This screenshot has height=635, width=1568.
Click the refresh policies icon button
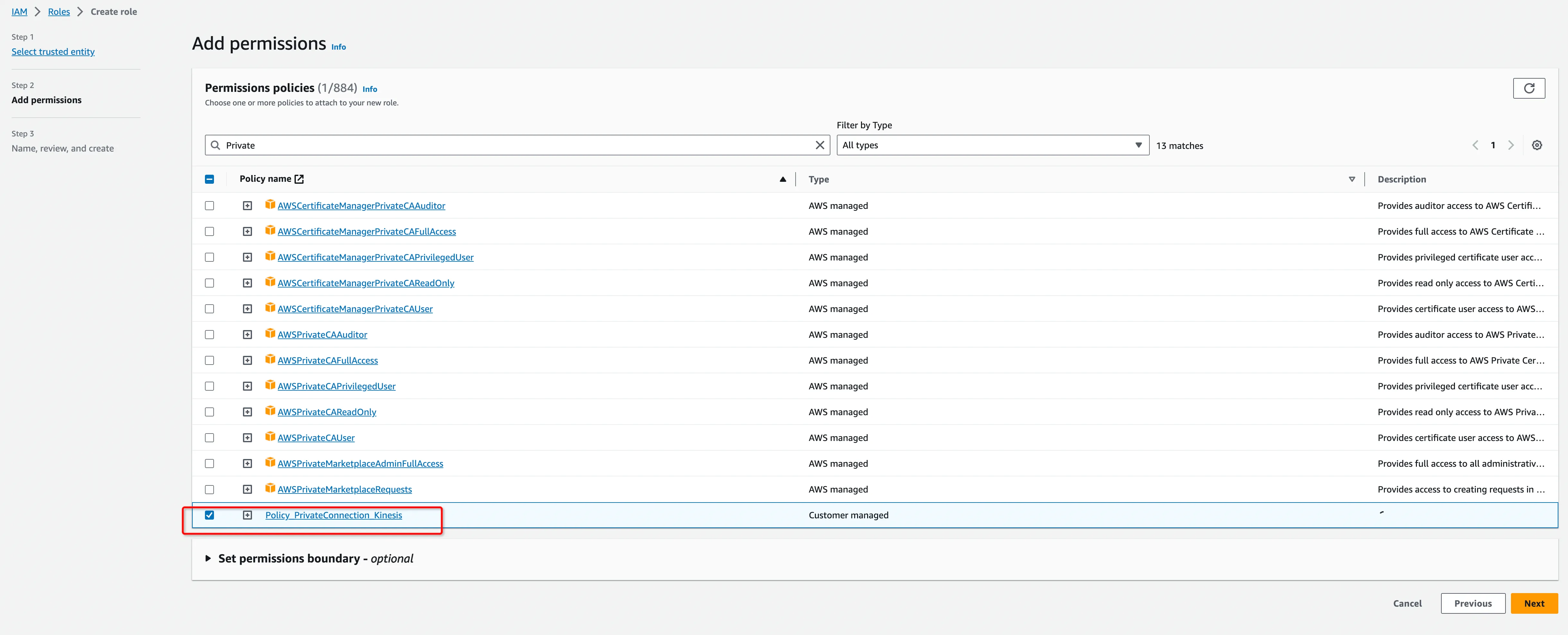(1528, 88)
